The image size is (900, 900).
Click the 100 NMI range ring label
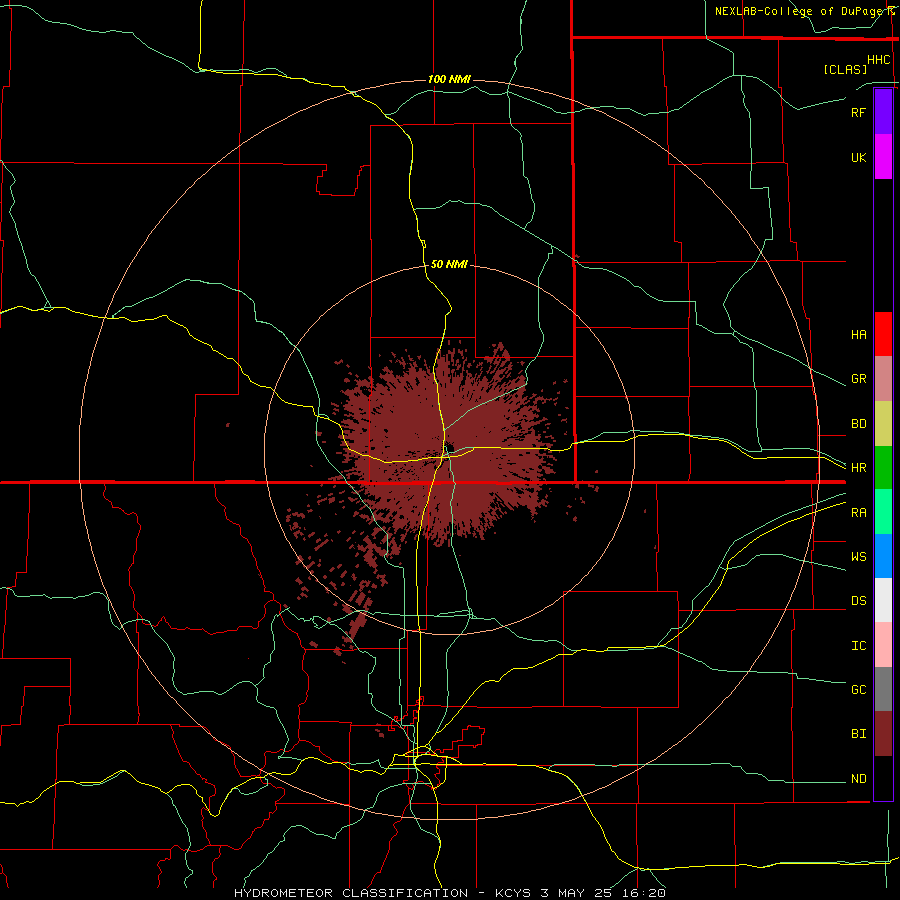click(x=449, y=79)
